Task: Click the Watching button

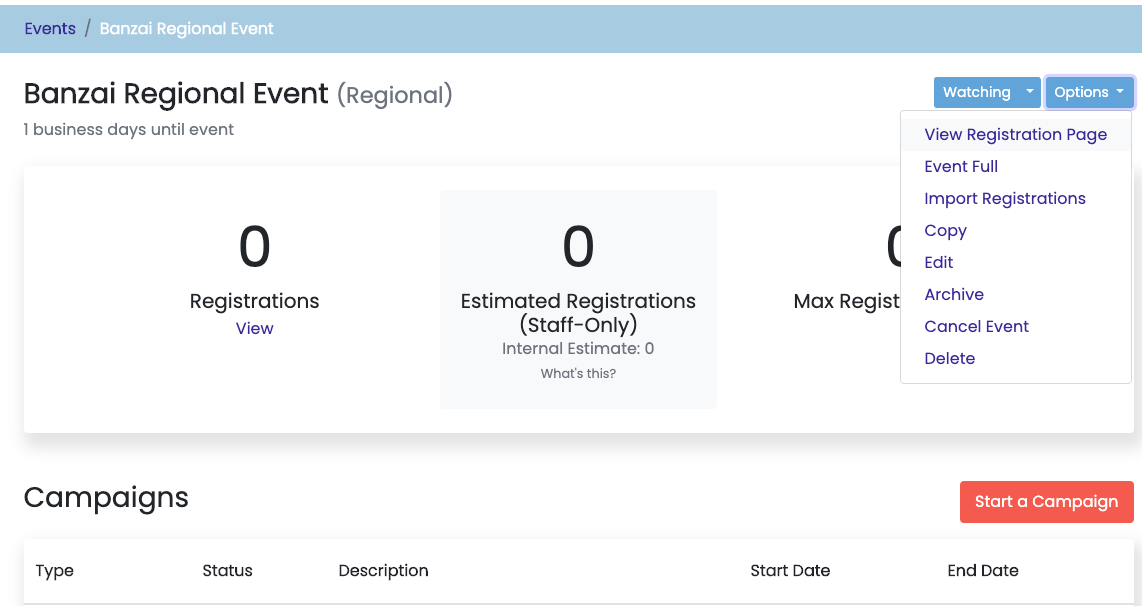Action: point(976,92)
